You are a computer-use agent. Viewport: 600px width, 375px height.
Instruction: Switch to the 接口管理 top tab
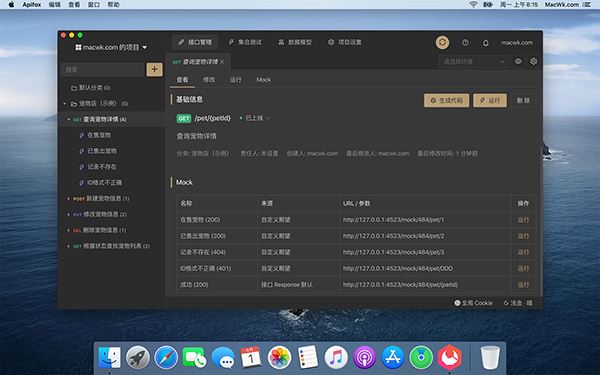195,42
